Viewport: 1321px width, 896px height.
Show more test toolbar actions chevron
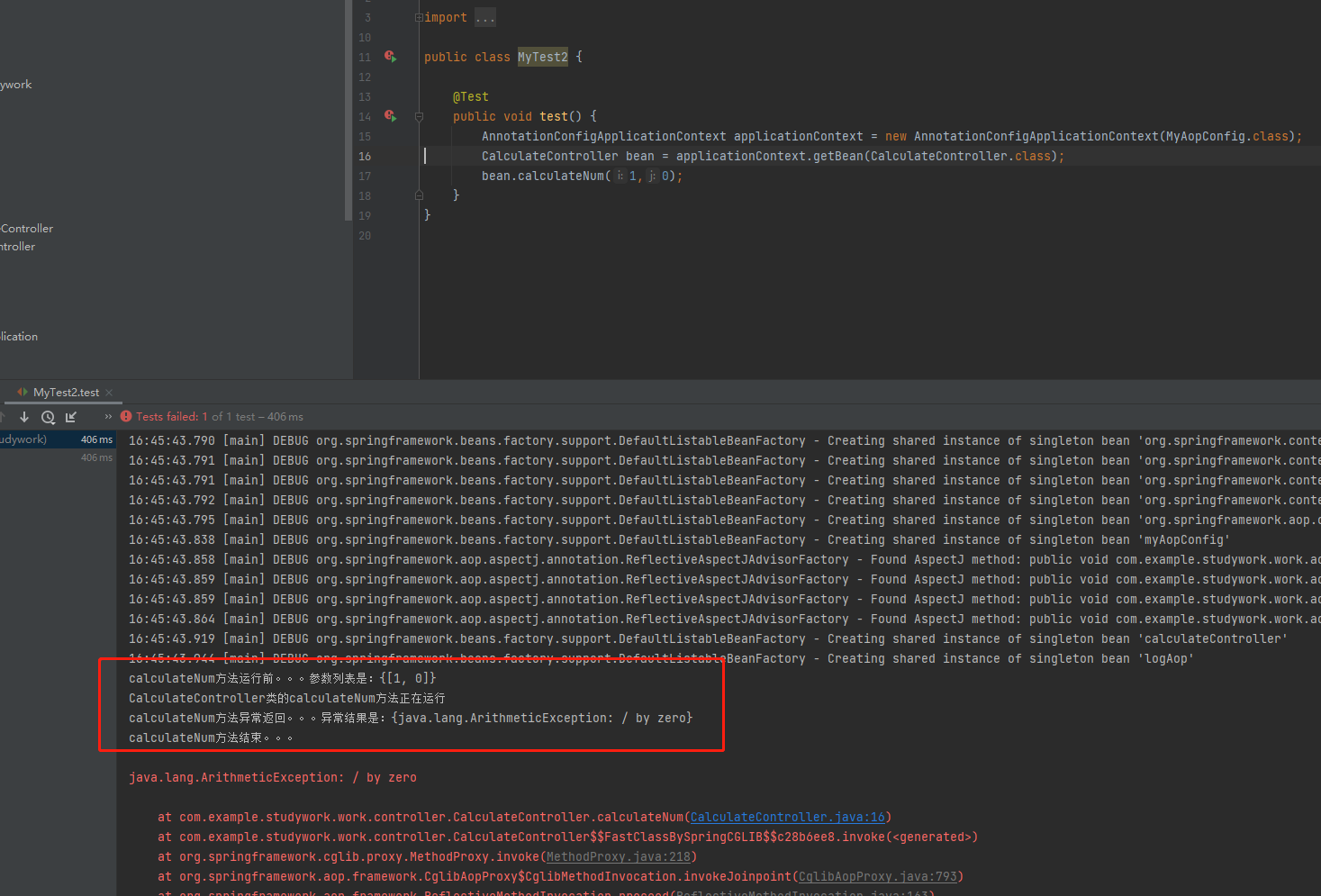point(108,417)
